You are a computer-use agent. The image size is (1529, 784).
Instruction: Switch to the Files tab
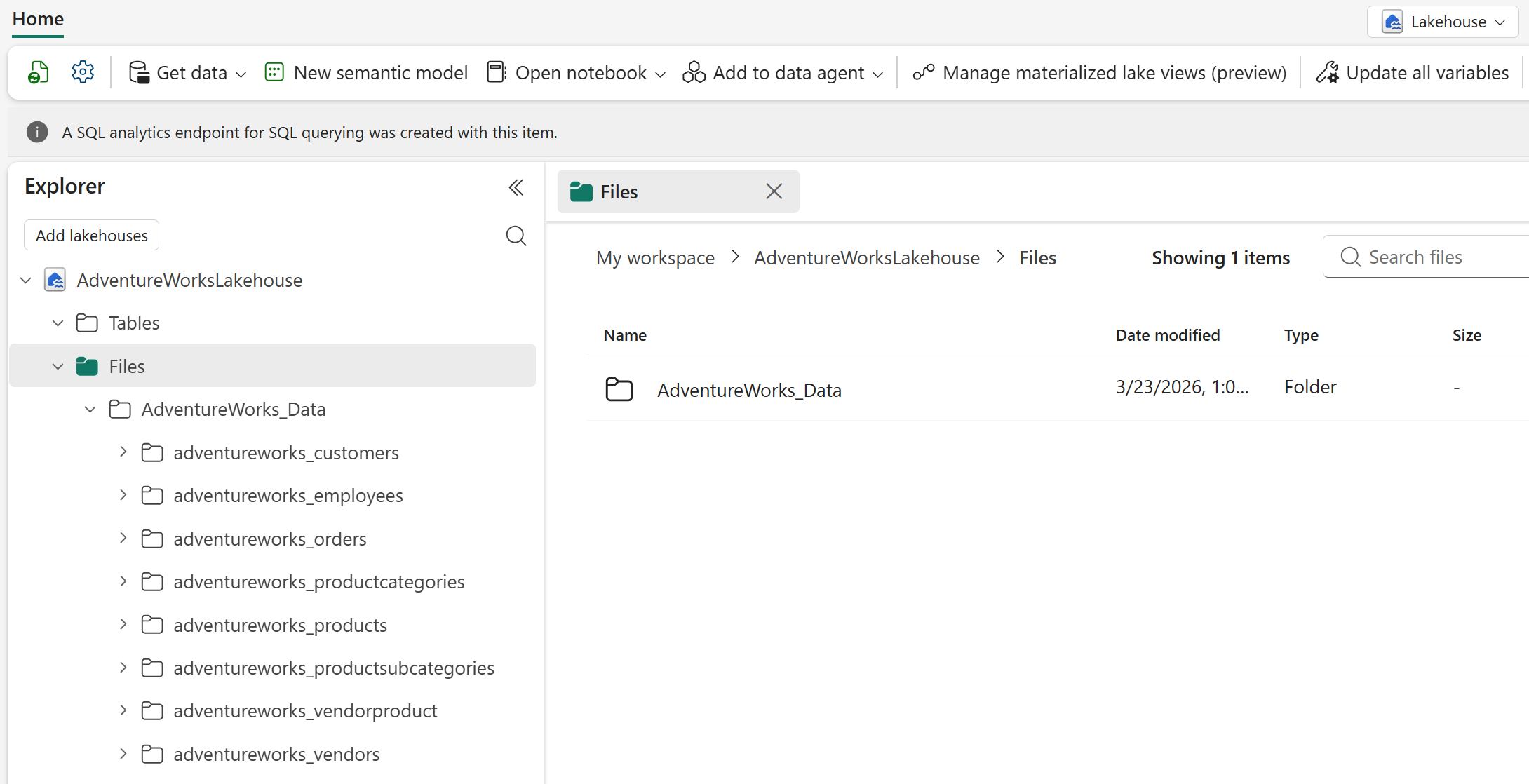(678, 191)
